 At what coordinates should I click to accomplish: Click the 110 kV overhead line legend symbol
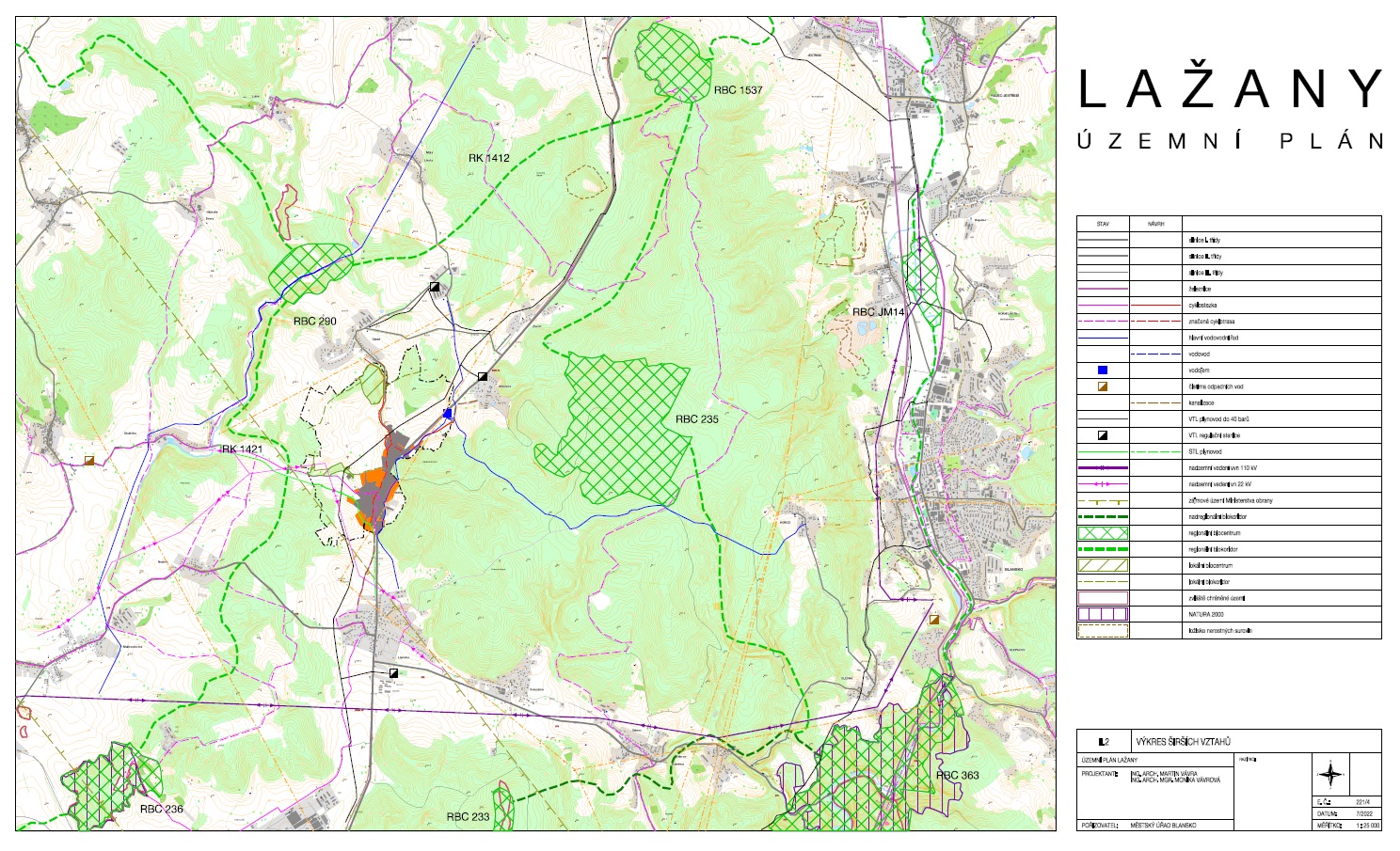[x=1103, y=467]
